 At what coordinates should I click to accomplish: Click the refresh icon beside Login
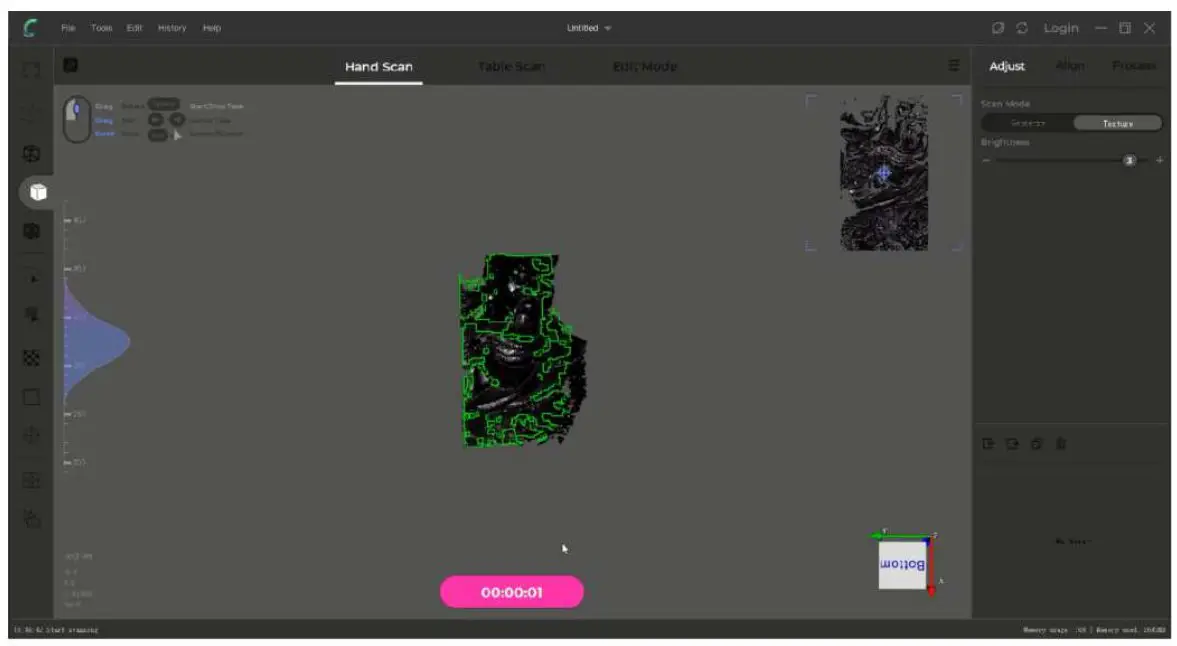point(1022,28)
